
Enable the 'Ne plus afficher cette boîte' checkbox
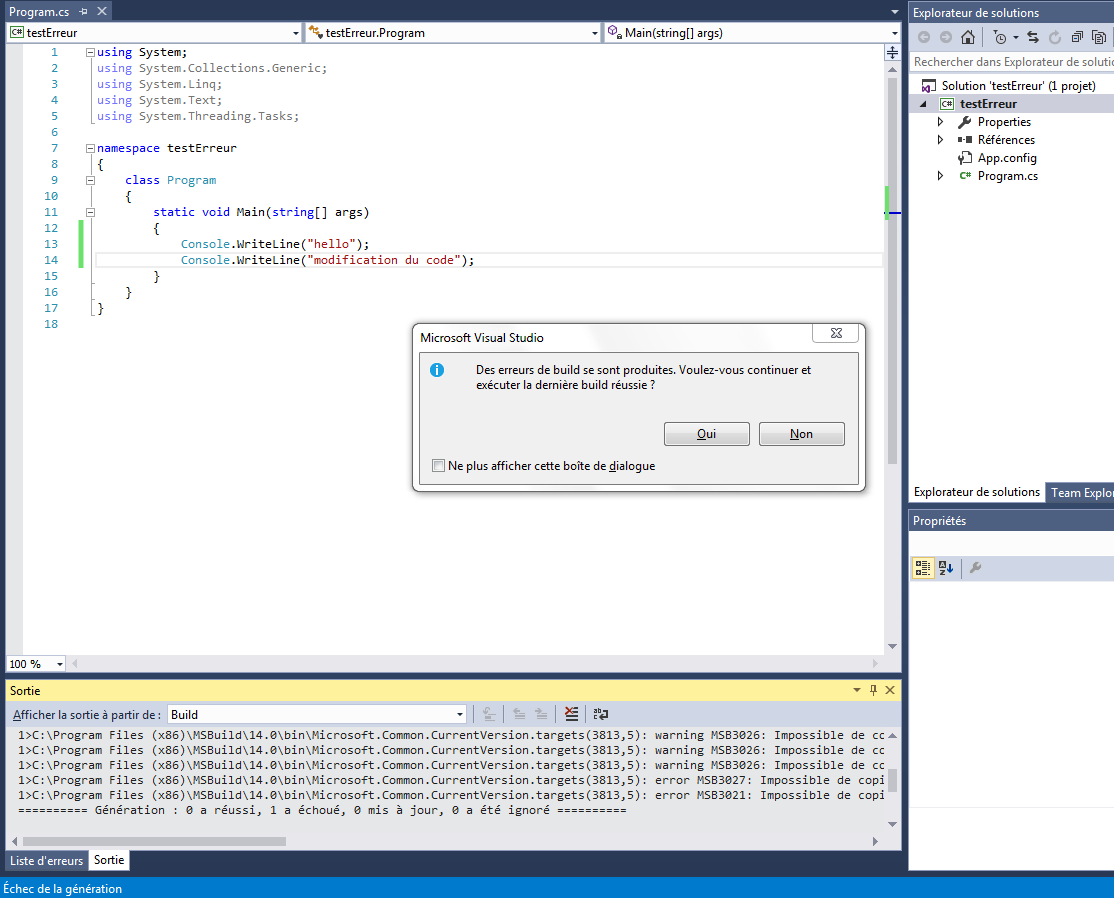point(438,466)
